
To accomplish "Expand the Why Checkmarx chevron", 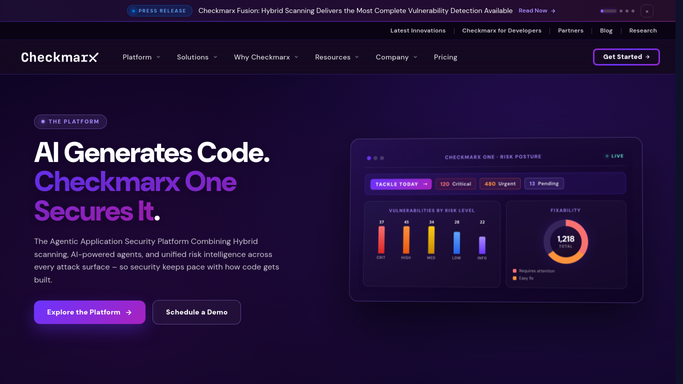I will click(x=297, y=57).
